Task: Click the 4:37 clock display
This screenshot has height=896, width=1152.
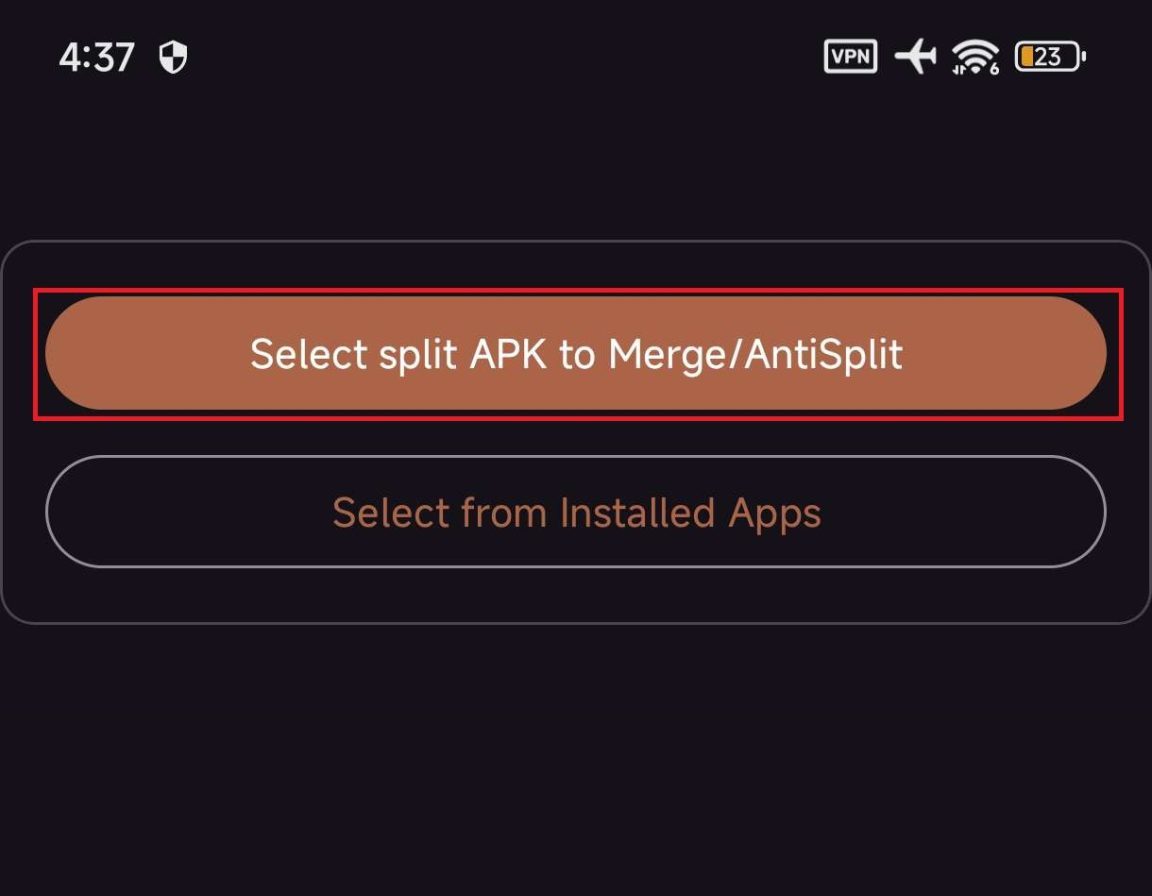Action: pyautogui.click(x=96, y=57)
